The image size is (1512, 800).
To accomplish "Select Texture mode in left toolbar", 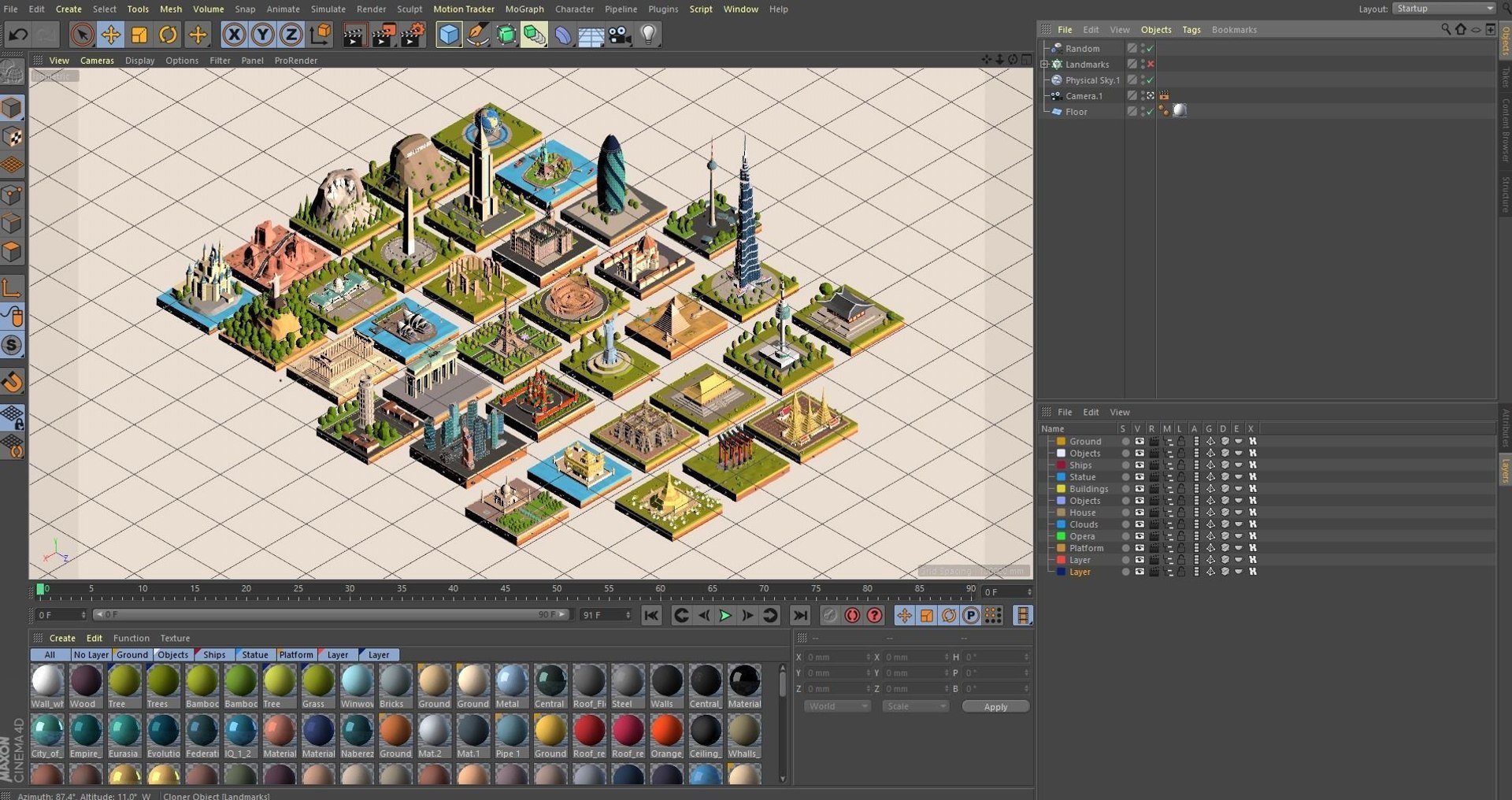I will point(12,136).
